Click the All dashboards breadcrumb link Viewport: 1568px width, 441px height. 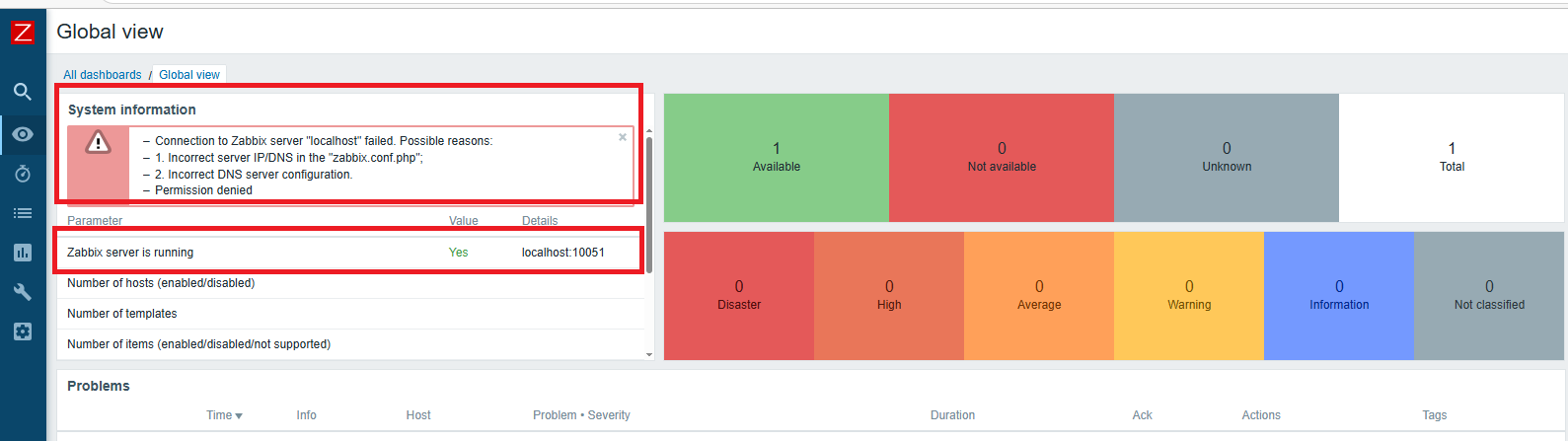103,75
